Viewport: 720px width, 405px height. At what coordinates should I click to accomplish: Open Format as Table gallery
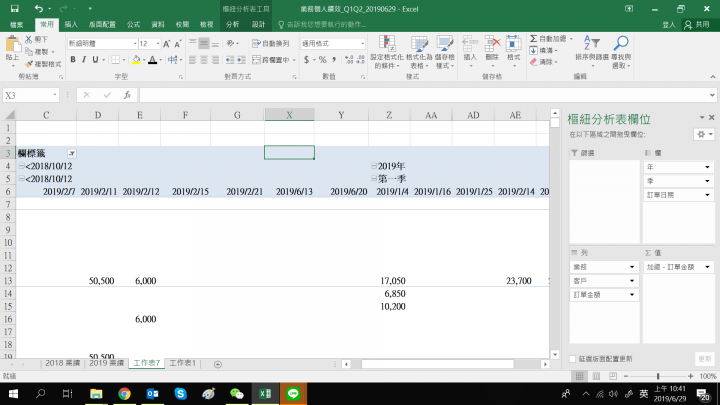(x=419, y=52)
